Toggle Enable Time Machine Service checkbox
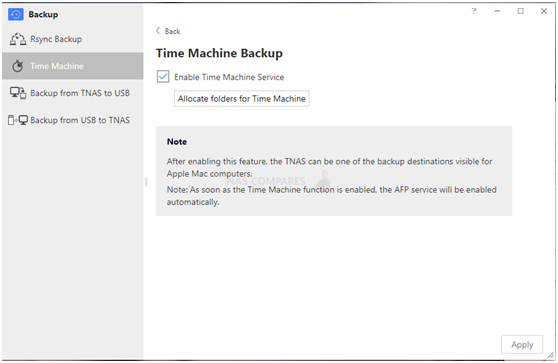The image size is (558, 363). pyautogui.click(x=163, y=77)
